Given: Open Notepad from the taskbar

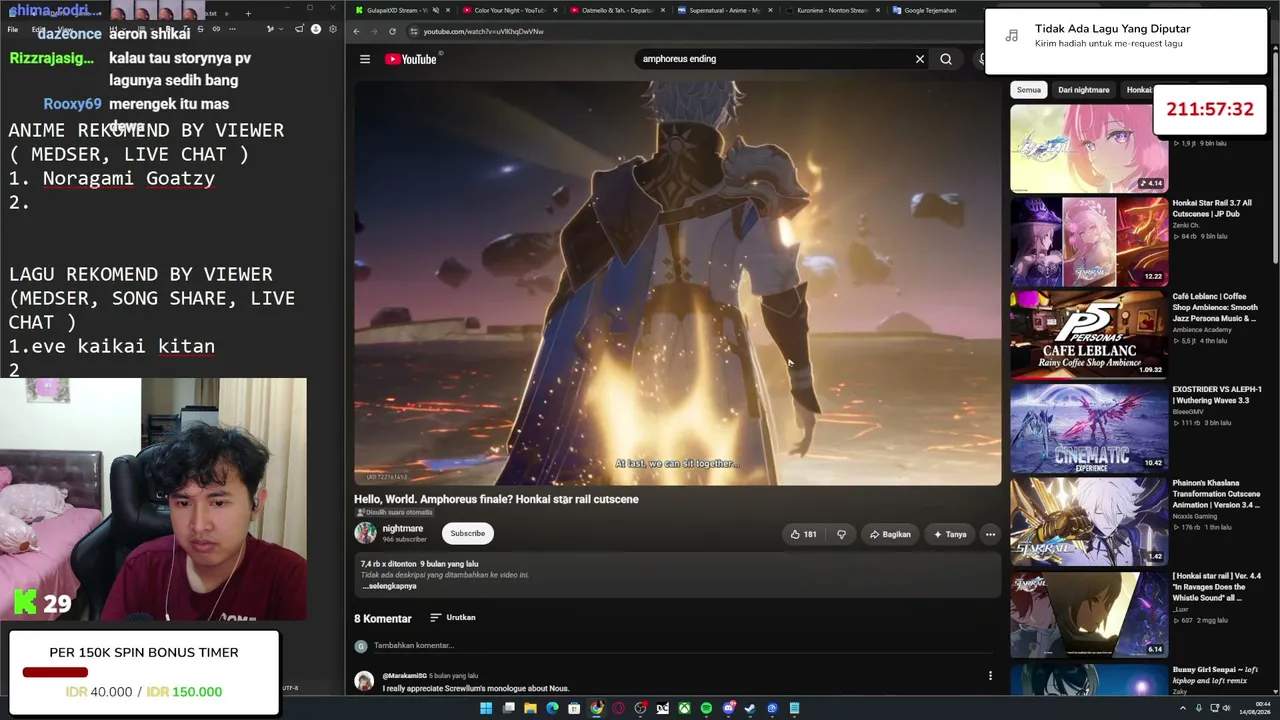Looking at the screenshot, I should point(794,708).
